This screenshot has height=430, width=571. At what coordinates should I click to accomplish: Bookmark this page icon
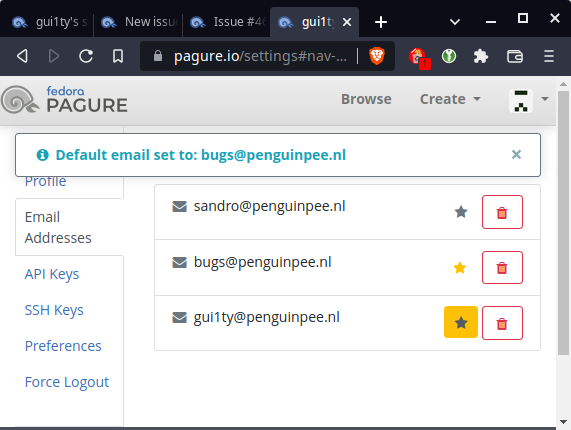coord(118,56)
